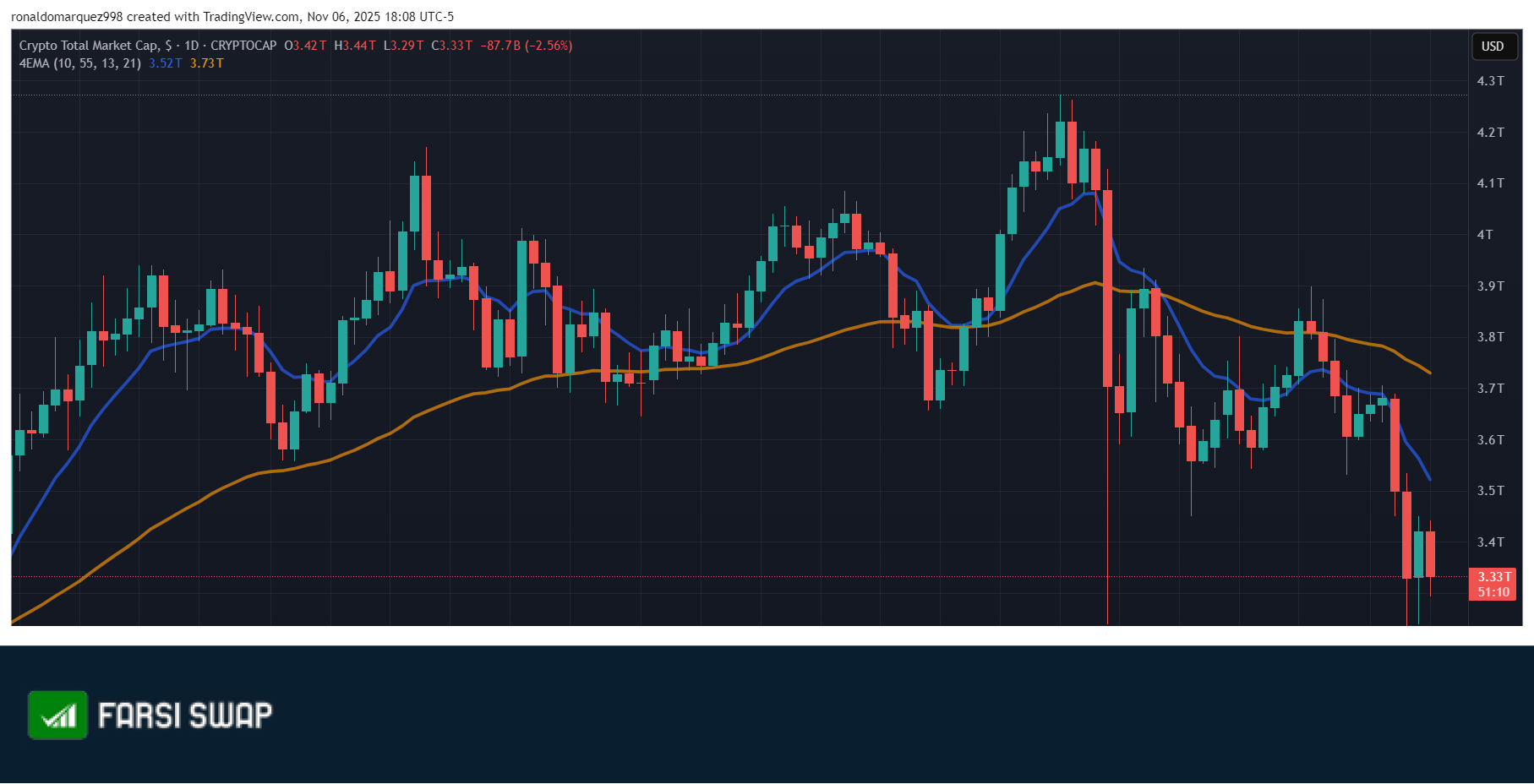The image size is (1534, 784).
Task: Click the 3.33T current price label
Action: click(x=1493, y=576)
